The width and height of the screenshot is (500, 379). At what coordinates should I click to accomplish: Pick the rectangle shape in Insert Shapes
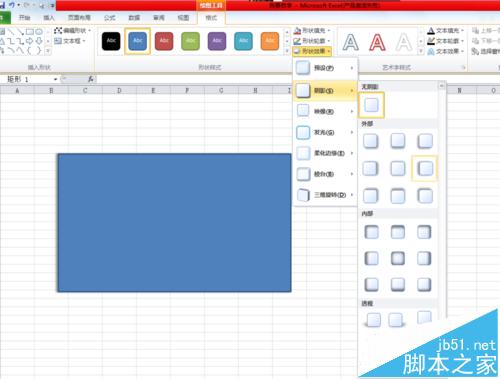(30, 32)
